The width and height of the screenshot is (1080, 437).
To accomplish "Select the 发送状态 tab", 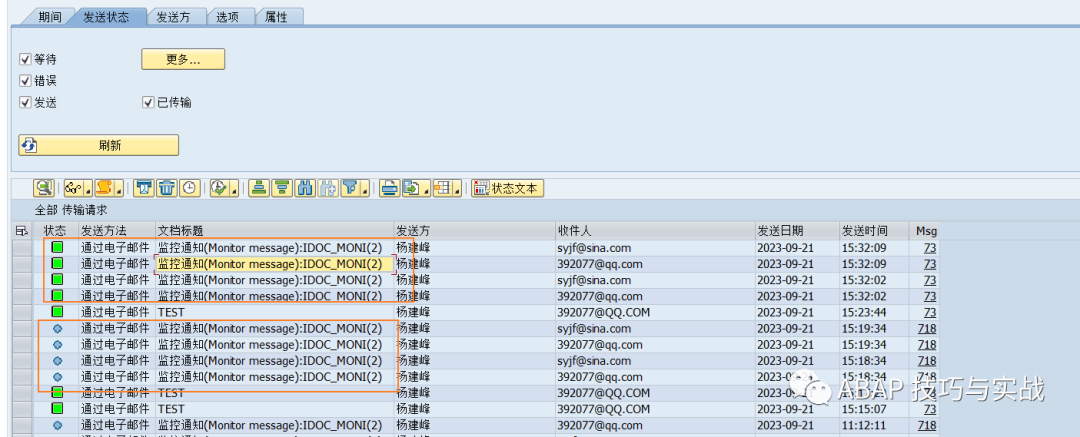I will click(x=106, y=17).
